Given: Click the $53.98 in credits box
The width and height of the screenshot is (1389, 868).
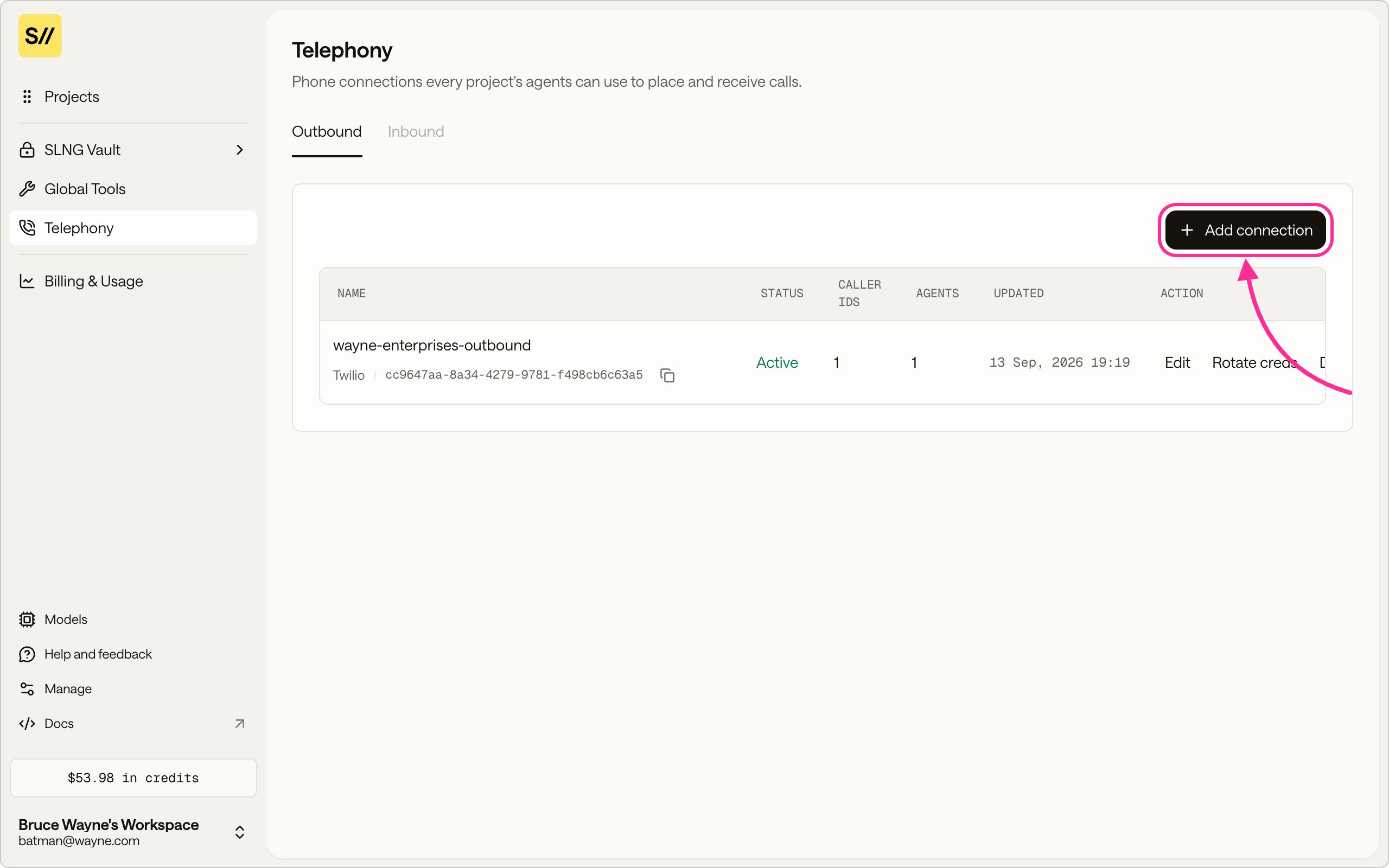Looking at the screenshot, I should (133, 778).
